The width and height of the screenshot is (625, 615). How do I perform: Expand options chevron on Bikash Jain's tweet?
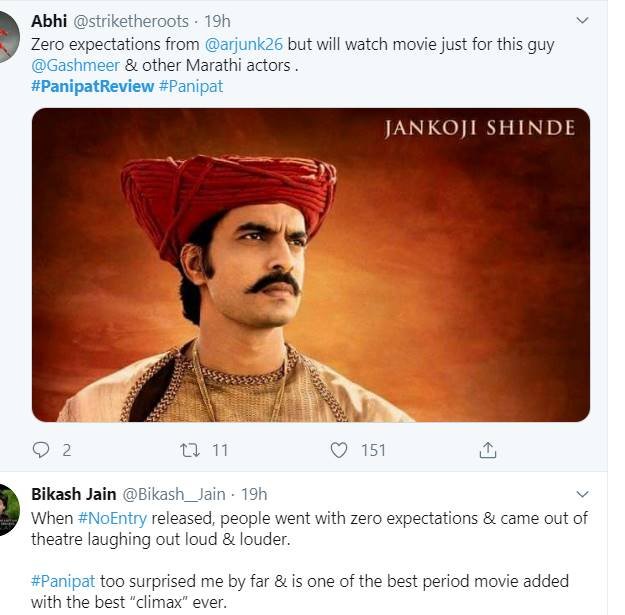click(583, 494)
